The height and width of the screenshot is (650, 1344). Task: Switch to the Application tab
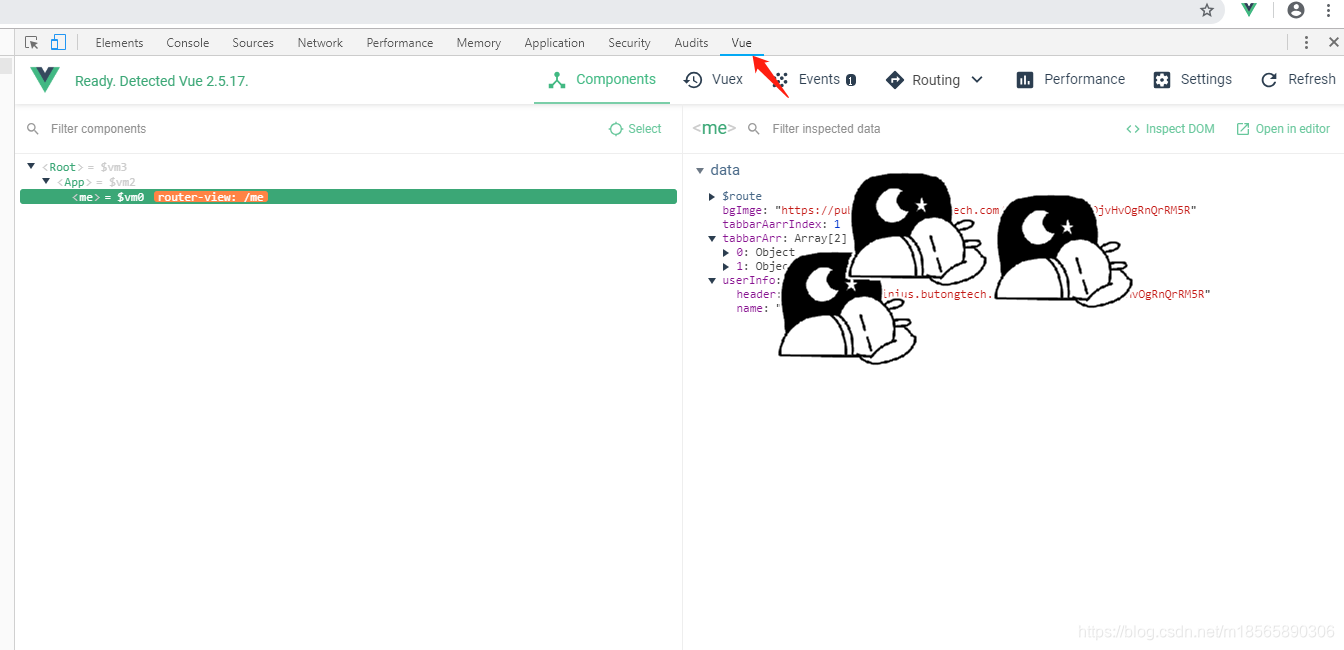(554, 43)
